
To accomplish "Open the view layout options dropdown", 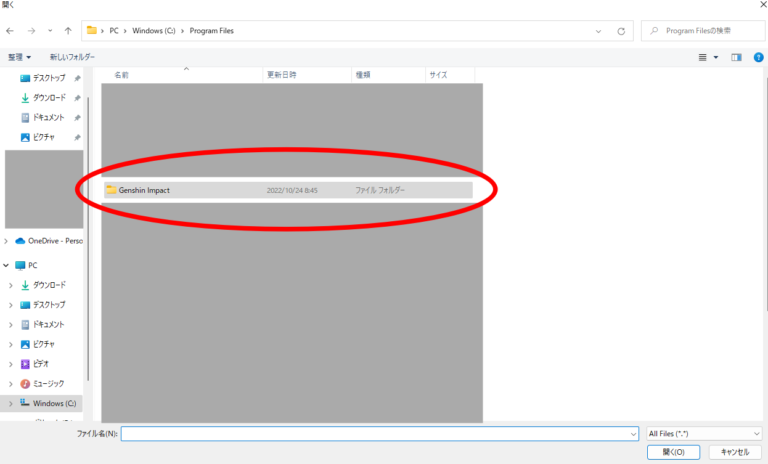I will click(x=716, y=57).
